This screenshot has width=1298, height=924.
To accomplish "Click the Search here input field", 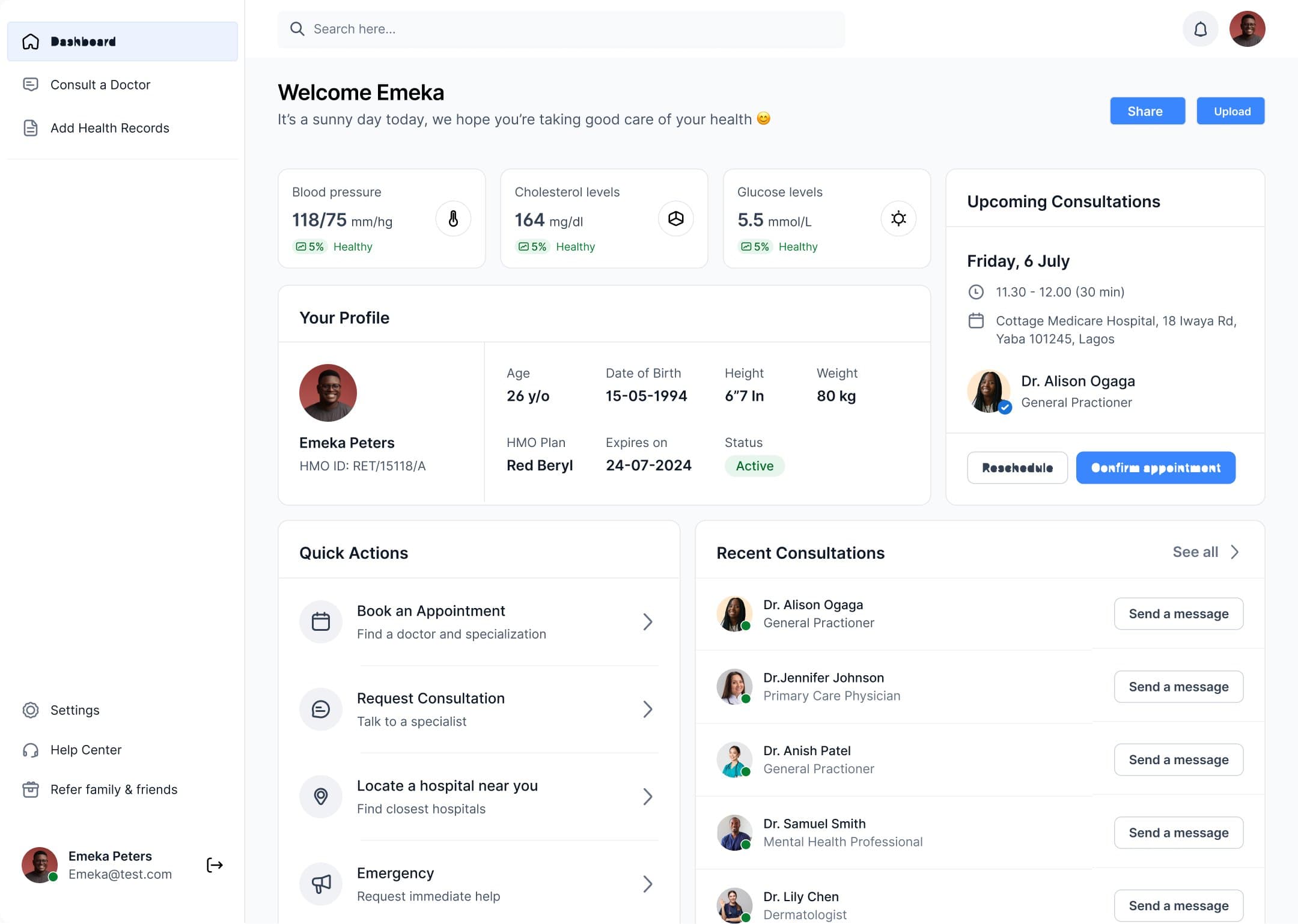I will pyautogui.click(x=561, y=29).
